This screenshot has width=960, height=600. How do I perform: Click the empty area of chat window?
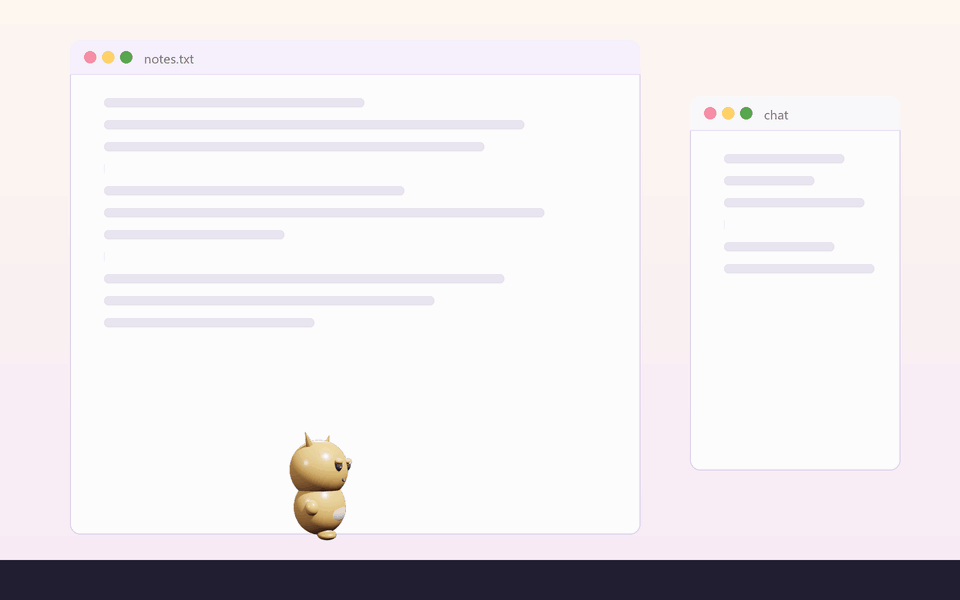pos(795,373)
